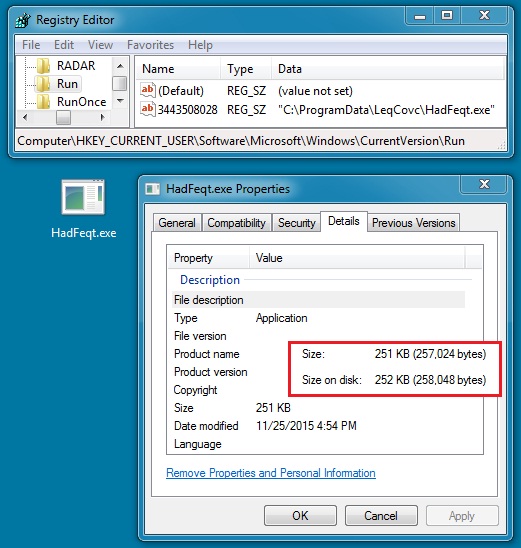Select the RADAR key in tree

tap(76, 66)
